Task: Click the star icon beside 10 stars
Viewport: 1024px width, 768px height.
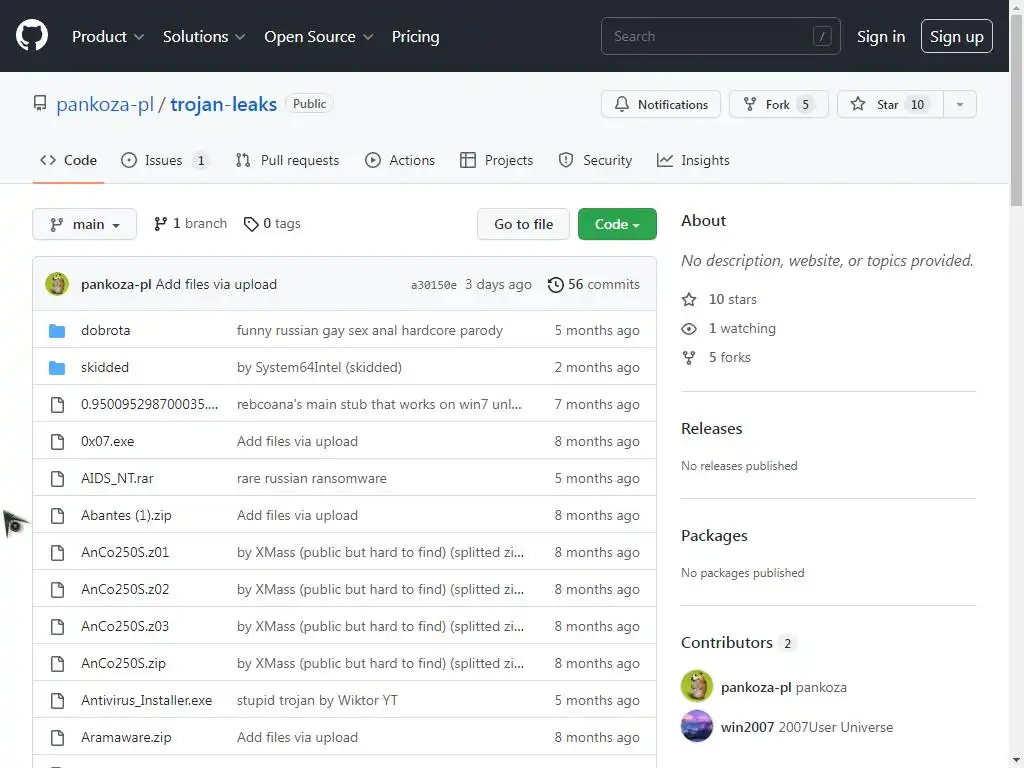Action: tap(689, 299)
